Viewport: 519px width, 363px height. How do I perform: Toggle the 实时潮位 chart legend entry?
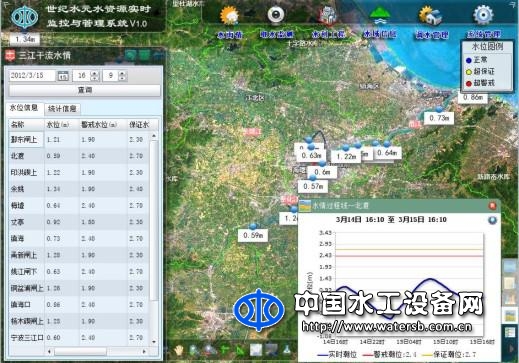pos(337,355)
